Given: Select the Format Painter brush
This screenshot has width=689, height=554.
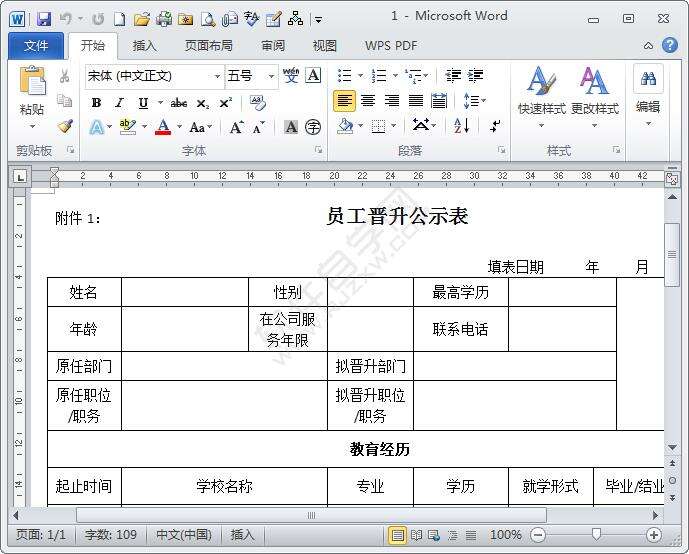Looking at the screenshot, I should coord(65,126).
